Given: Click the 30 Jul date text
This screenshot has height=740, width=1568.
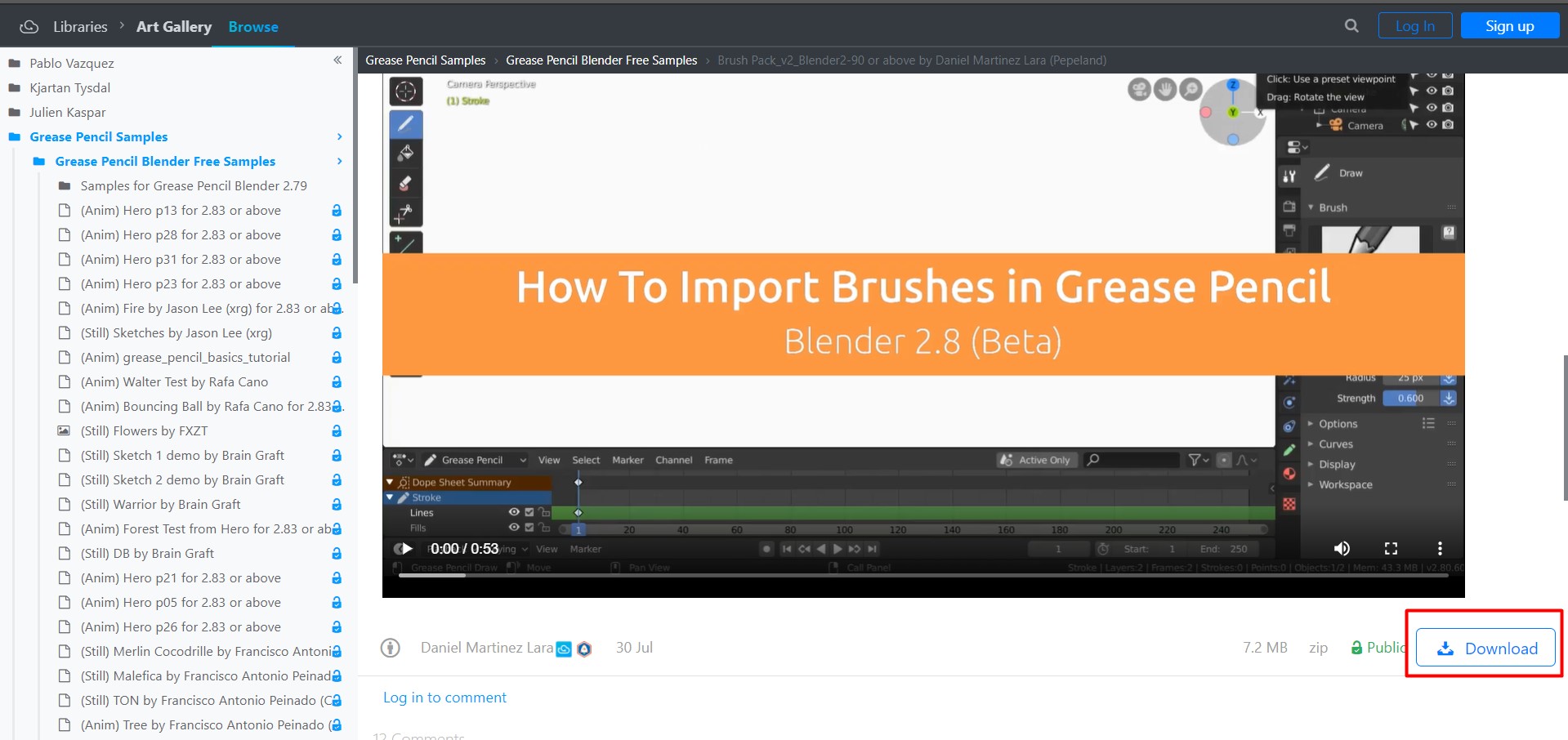Looking at the screenshot, I should (x=634, y=648).
